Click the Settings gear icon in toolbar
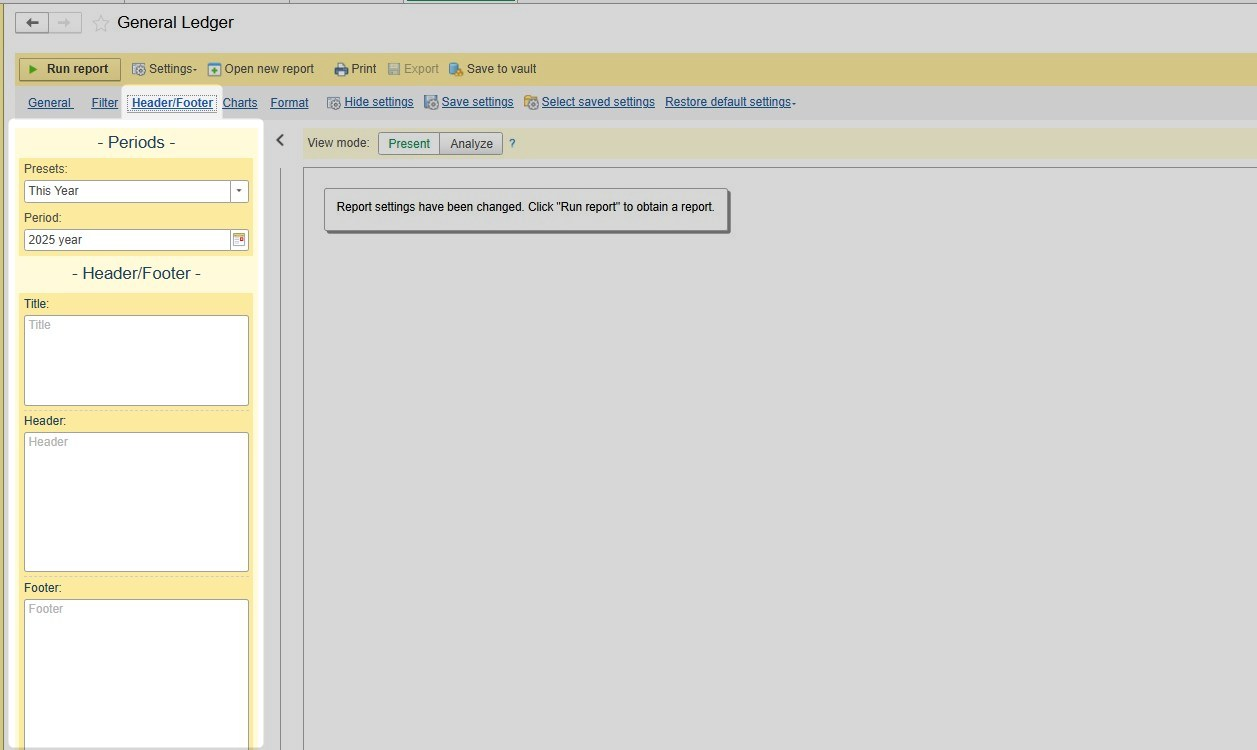The width and height of the screenshot is (1257, 750). (139, 69)
